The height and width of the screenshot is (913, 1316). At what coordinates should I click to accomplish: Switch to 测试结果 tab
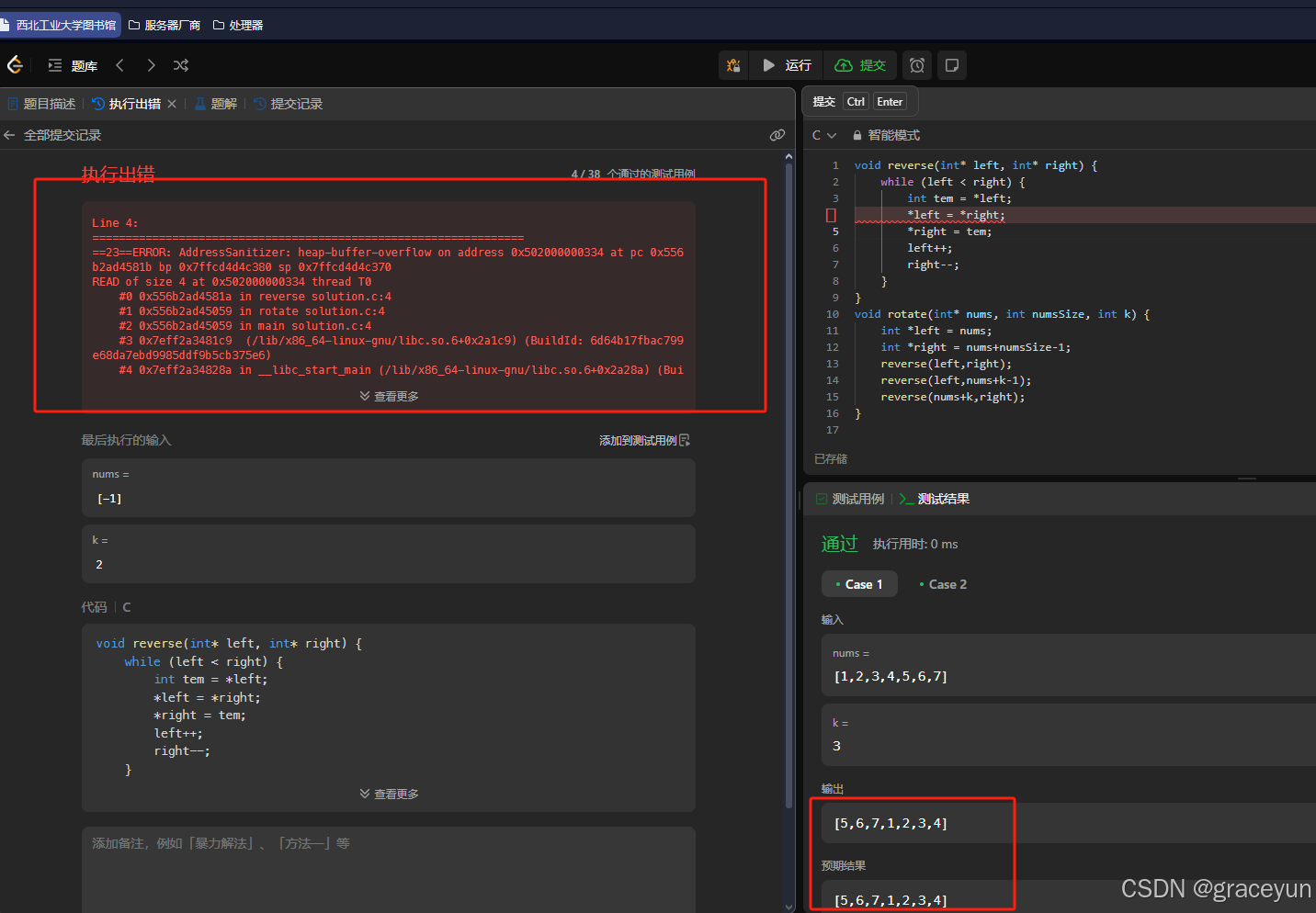click(935, 499)
